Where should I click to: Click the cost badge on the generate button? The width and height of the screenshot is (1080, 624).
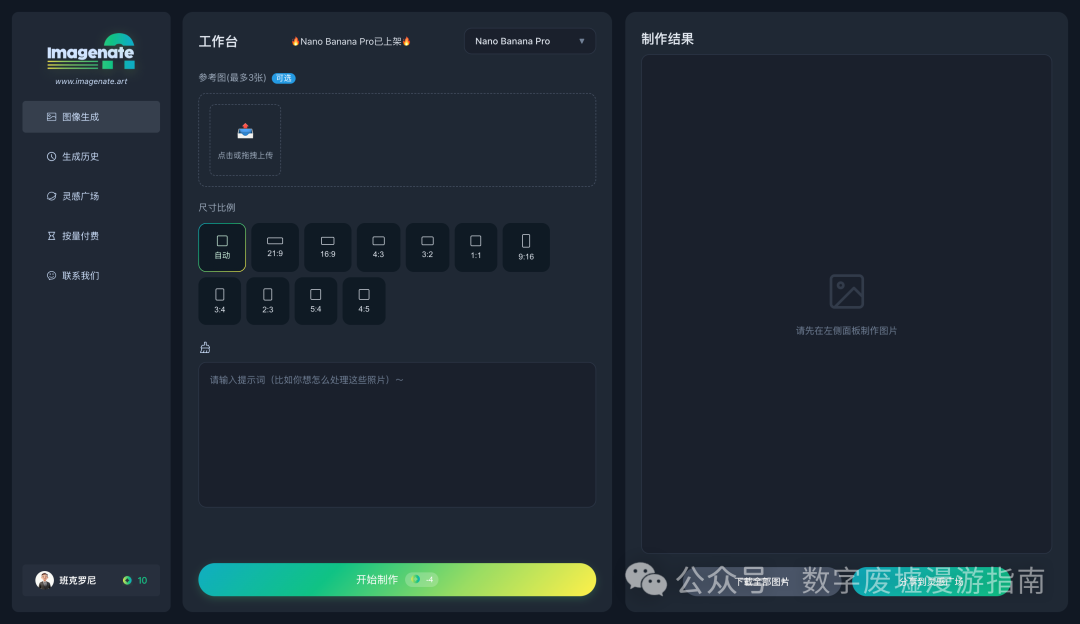[422, 580]
